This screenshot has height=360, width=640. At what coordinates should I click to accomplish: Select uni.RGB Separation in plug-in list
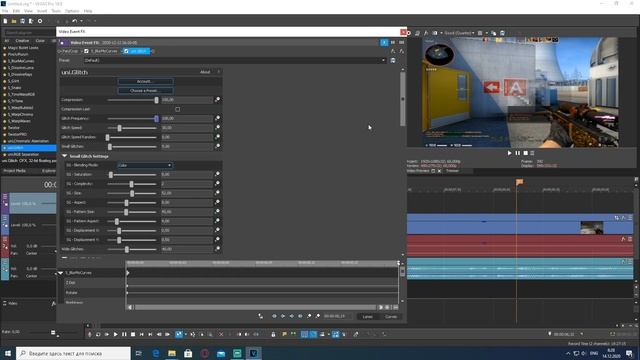point(23,154)
